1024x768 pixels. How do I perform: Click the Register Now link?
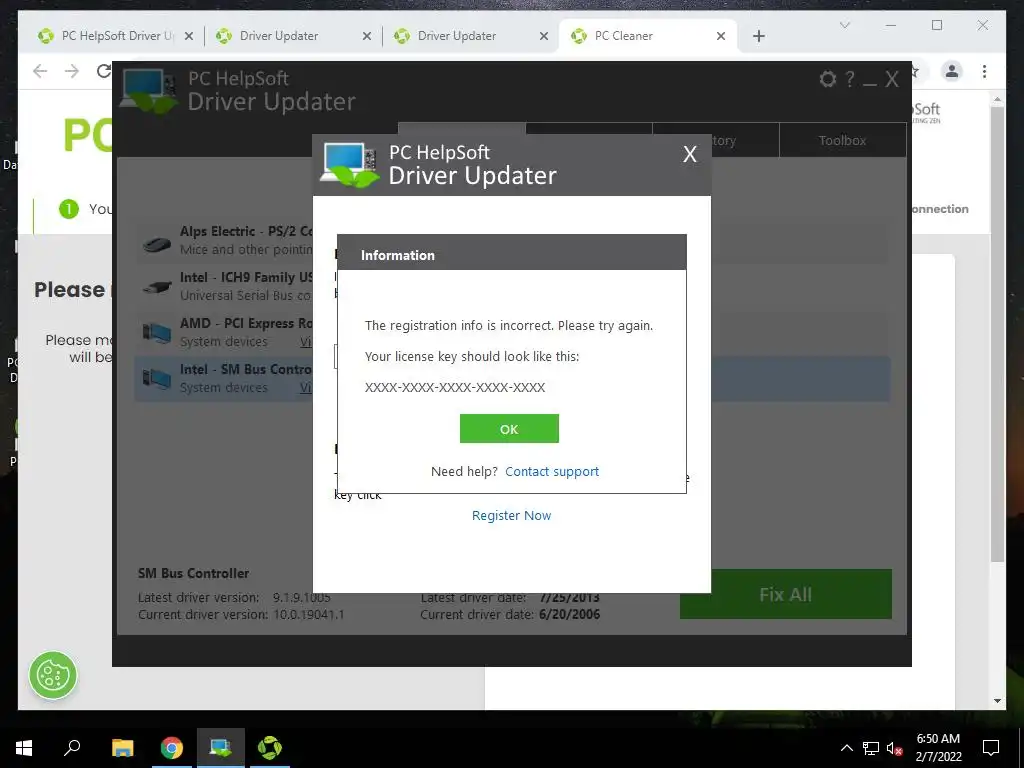point(511,515)
